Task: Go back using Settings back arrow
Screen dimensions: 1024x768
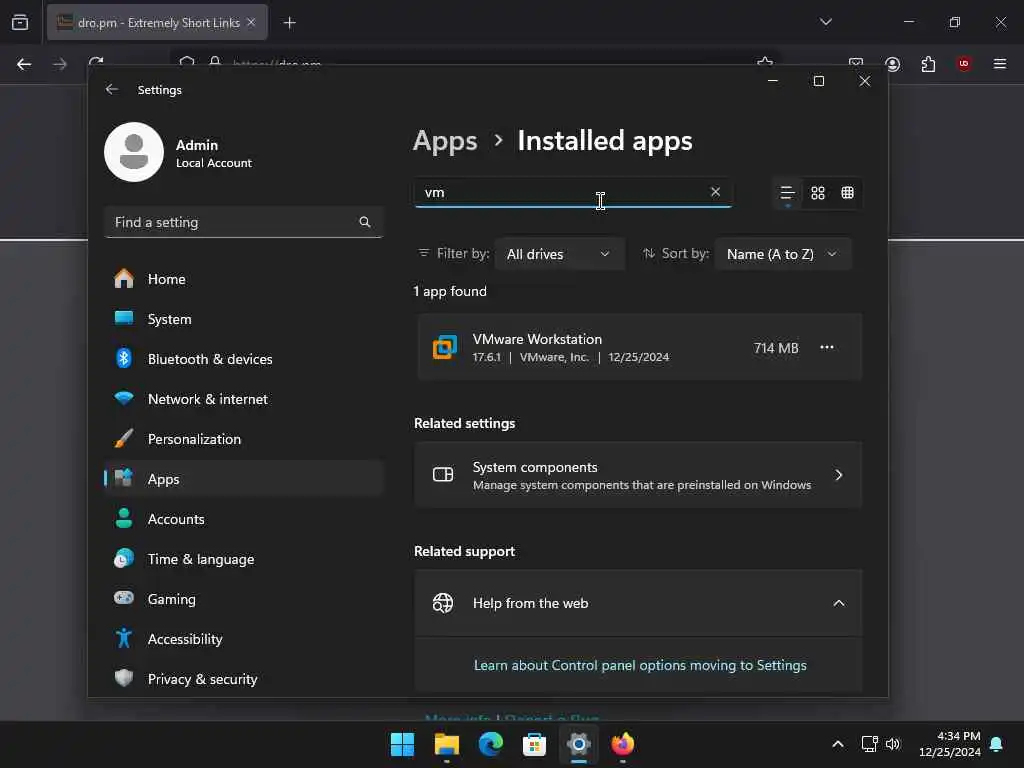Action: (x=112, y=89)
